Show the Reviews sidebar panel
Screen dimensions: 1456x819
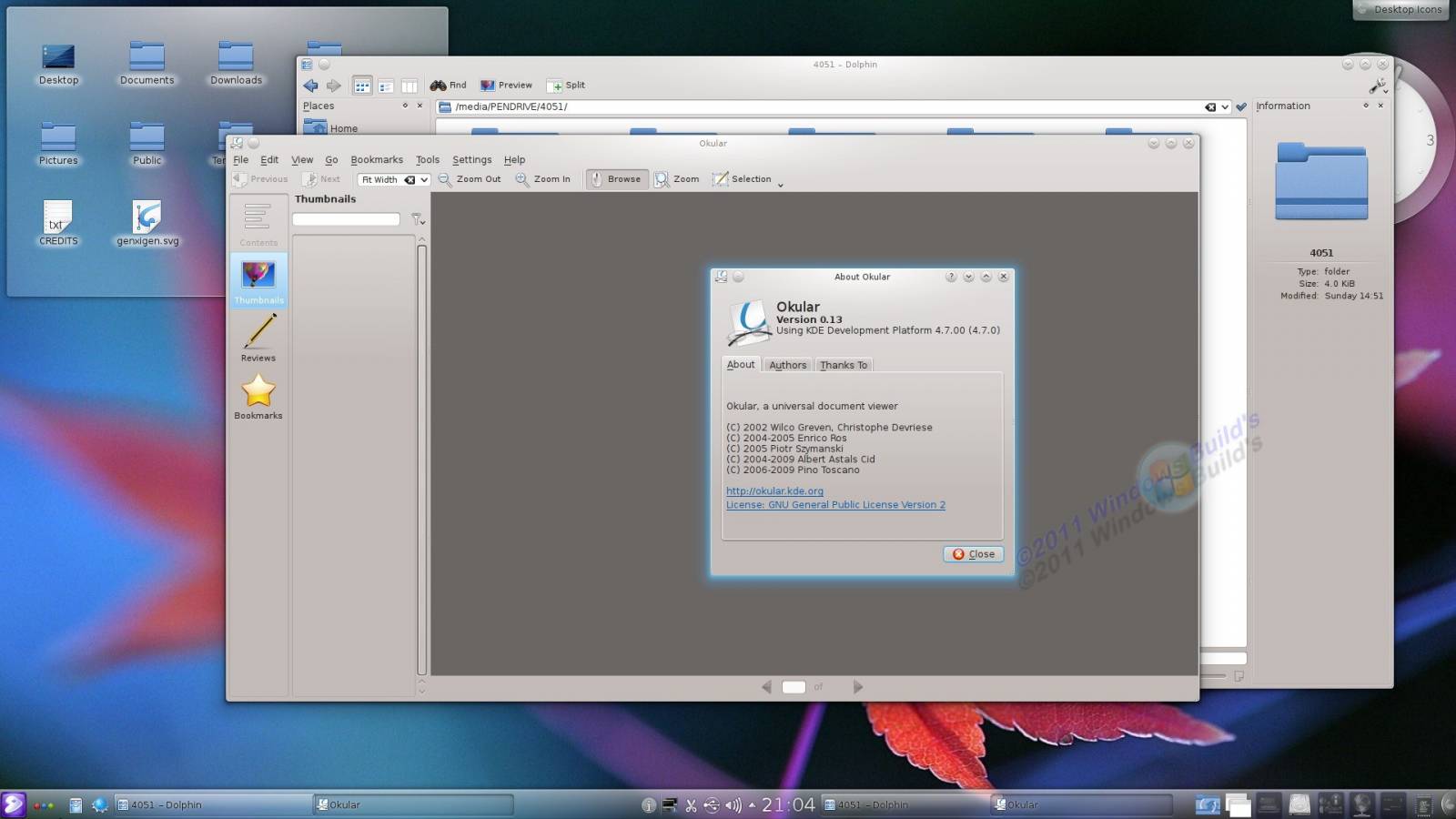pyautogui.click(x=258, y=338)
